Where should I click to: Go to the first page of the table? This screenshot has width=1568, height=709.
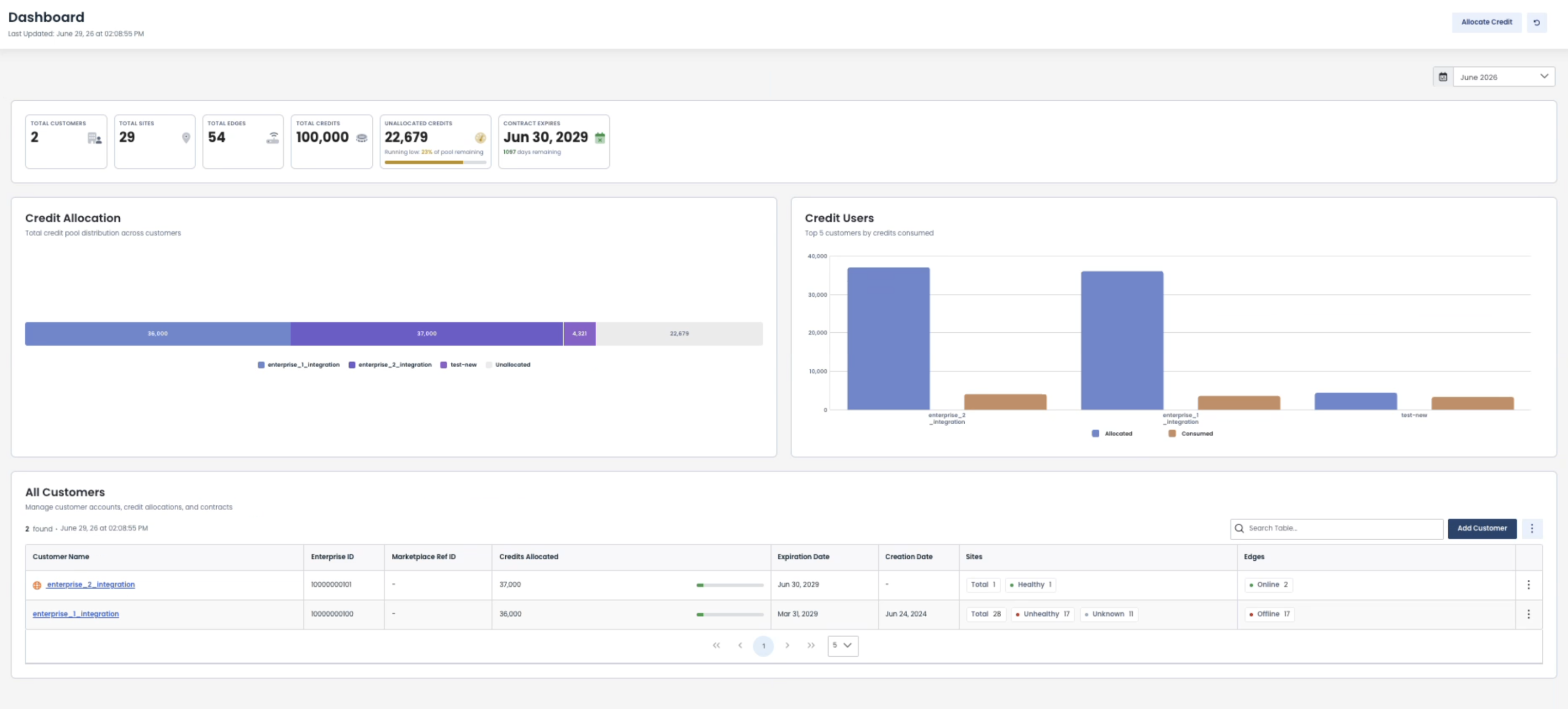coord(716,646)
